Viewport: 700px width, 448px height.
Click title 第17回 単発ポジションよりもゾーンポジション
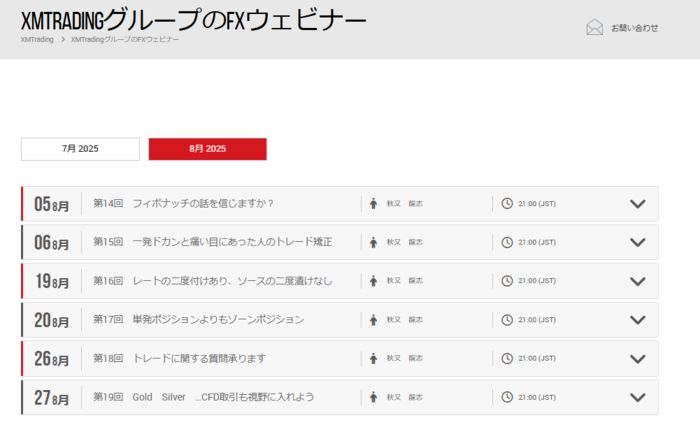pyautogui.click(x=198, y=319)
